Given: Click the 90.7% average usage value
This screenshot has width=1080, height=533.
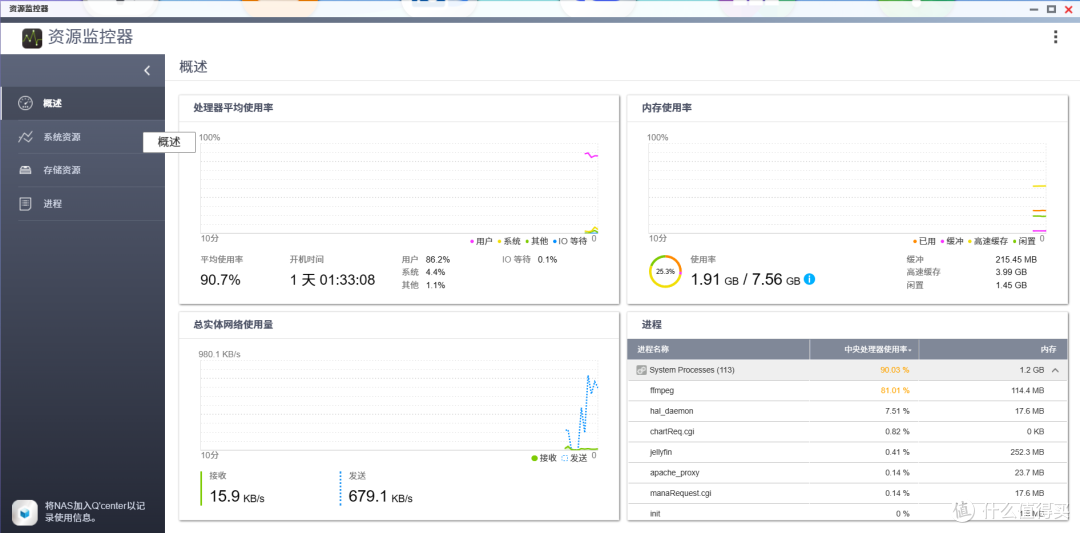Looking at the screenshot, I should coord(220,280).
